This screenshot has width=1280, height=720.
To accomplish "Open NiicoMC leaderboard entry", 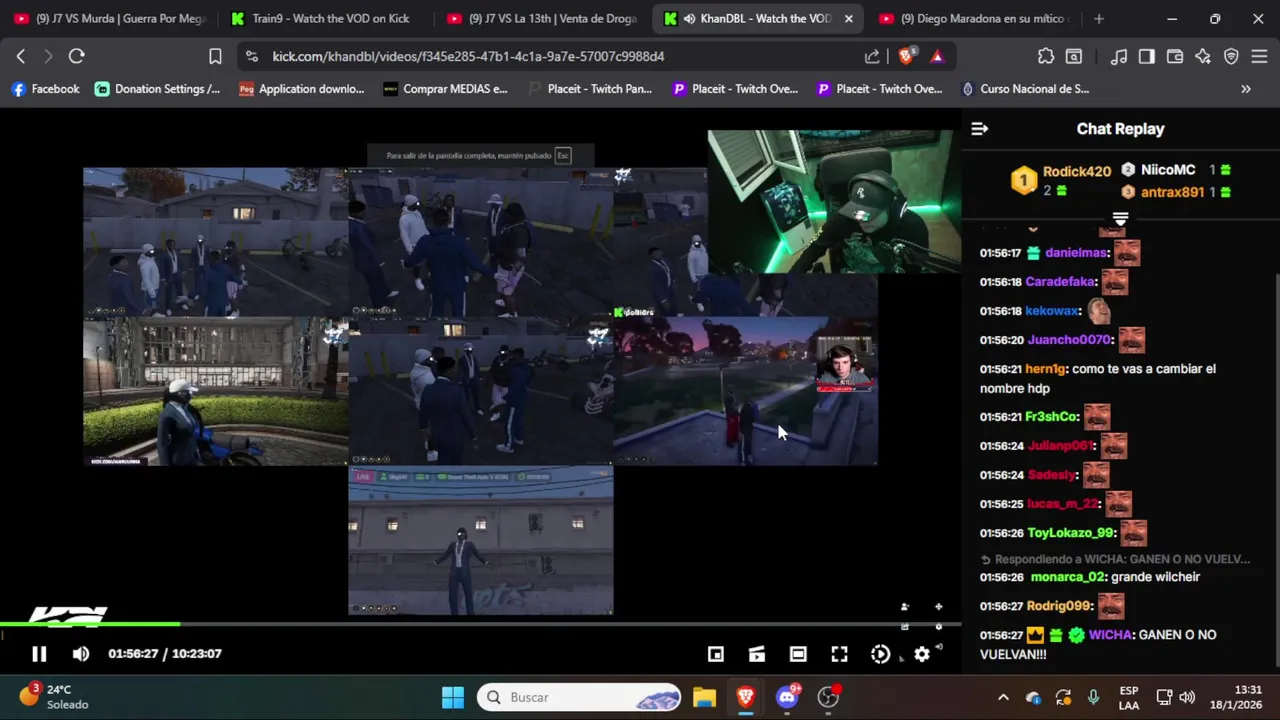I will pyautogui.click(x=1175, y=170).
